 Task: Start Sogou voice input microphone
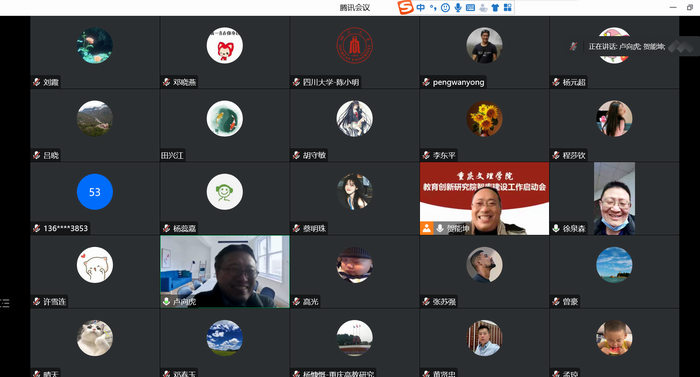[458, 7]
